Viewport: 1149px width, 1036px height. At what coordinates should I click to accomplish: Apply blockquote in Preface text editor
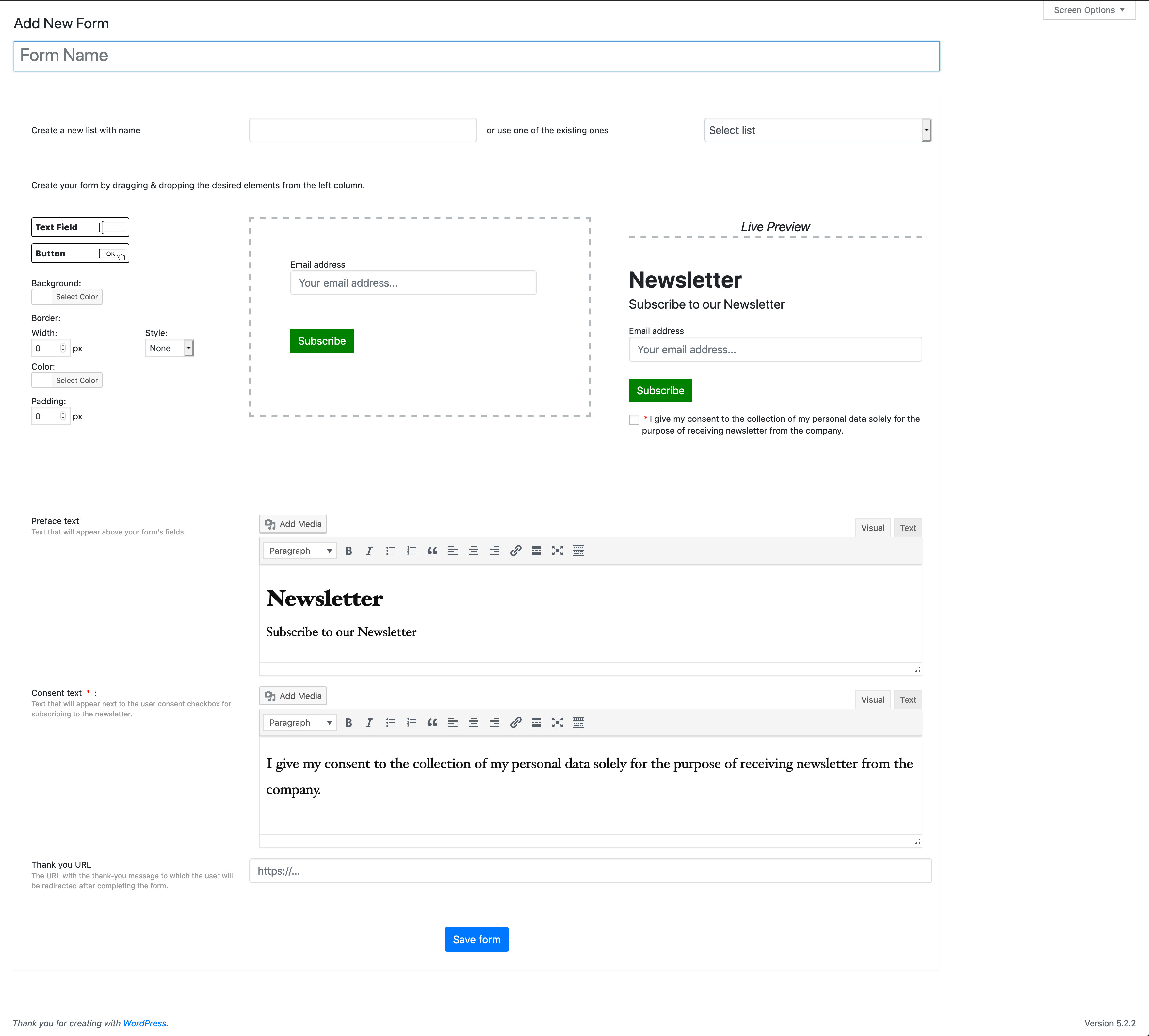coord(432,551)
